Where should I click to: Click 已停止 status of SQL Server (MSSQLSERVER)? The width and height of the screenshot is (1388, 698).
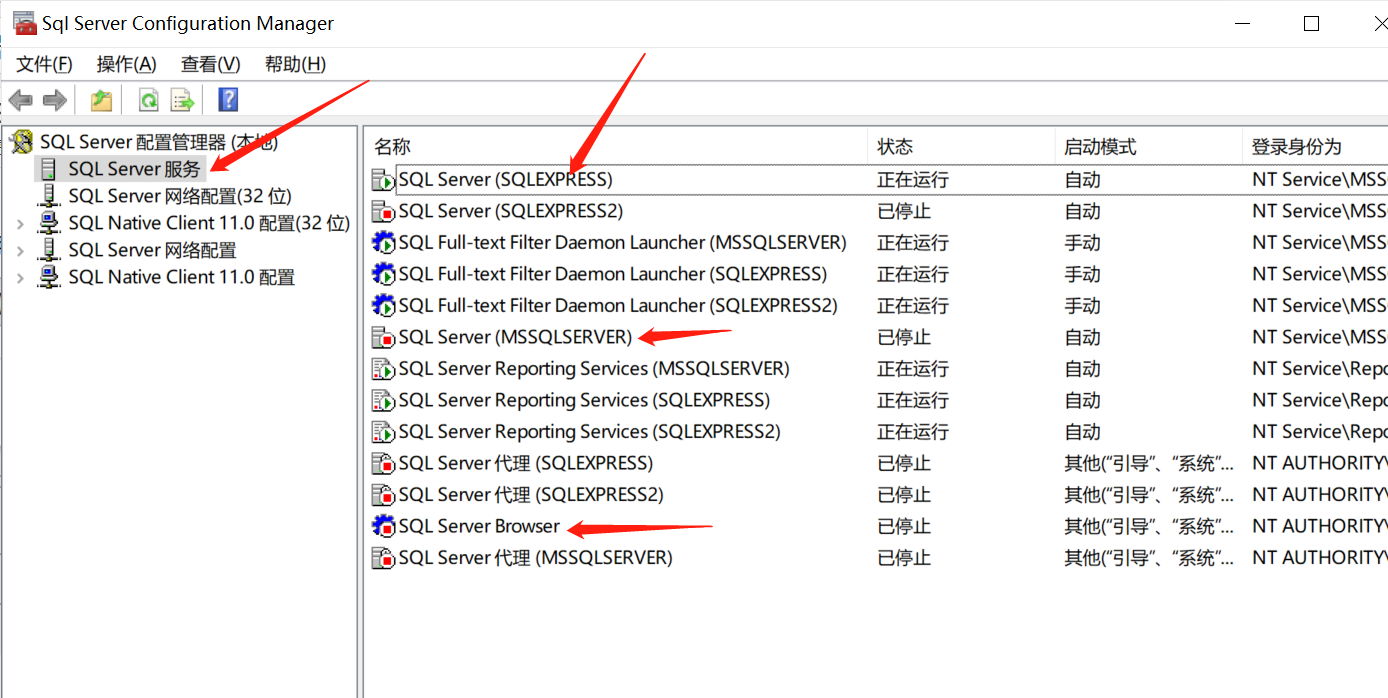(904, 338)
